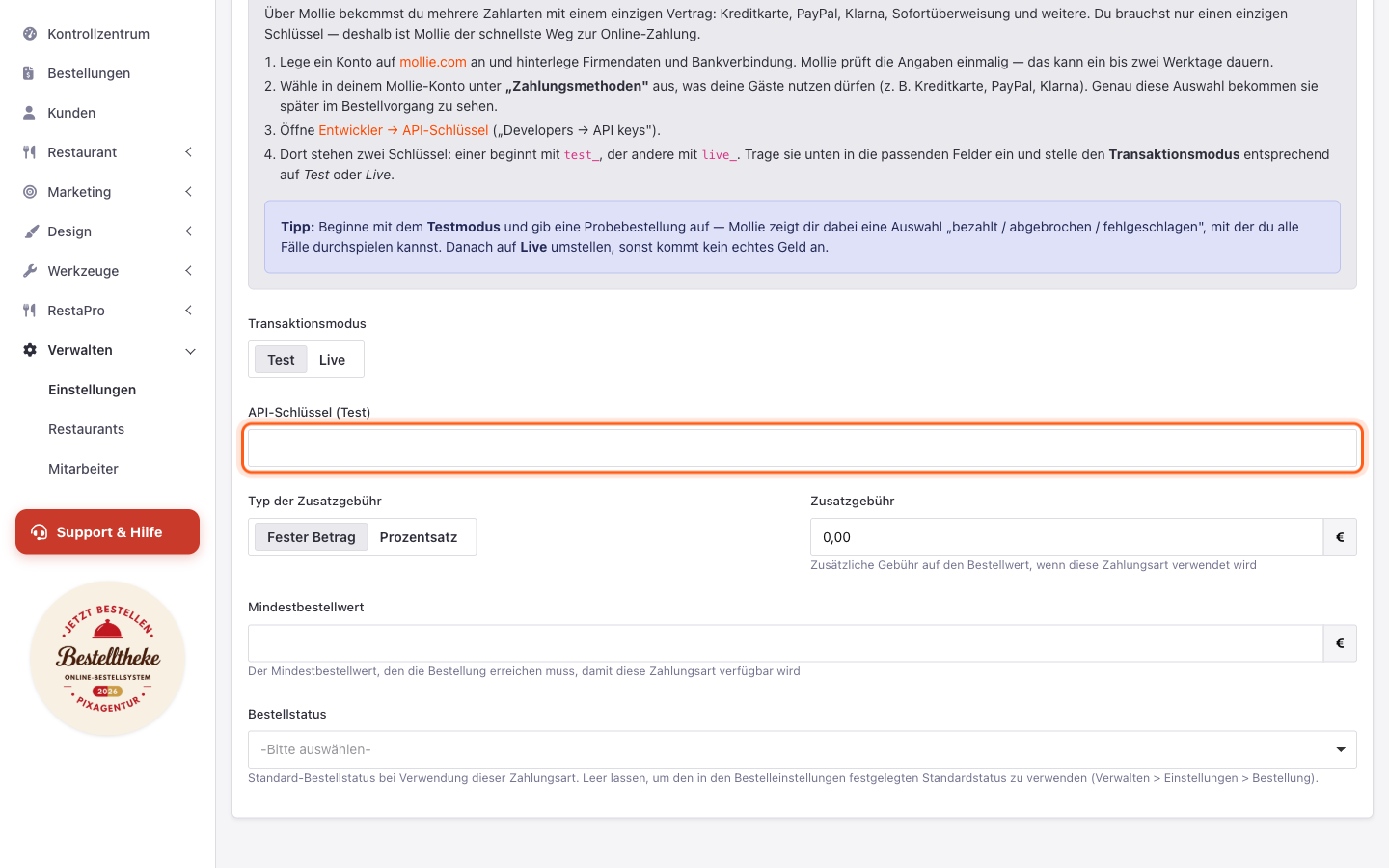Image resolution: width=1389 pixels, height=868 pixels.
Task: Select Test transaction mode
Action: (281, 360)
